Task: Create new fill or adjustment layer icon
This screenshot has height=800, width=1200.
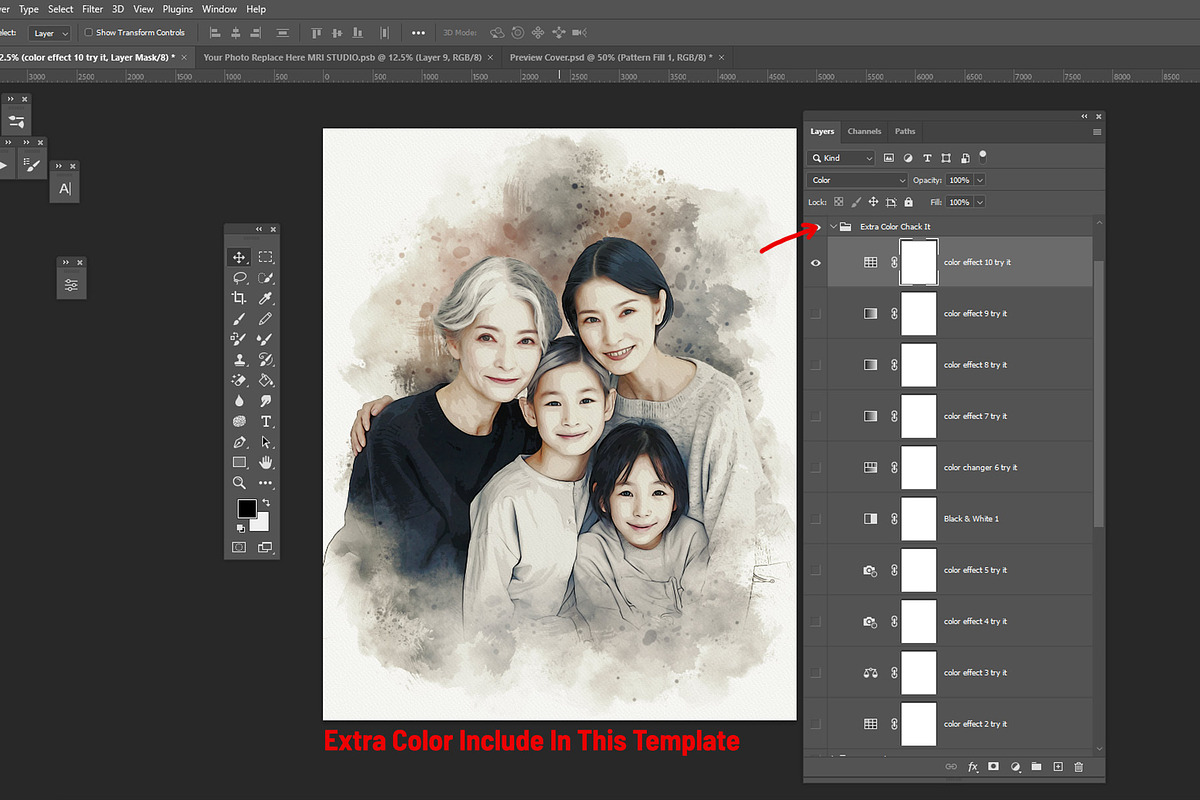Action: click(1015, 767)
